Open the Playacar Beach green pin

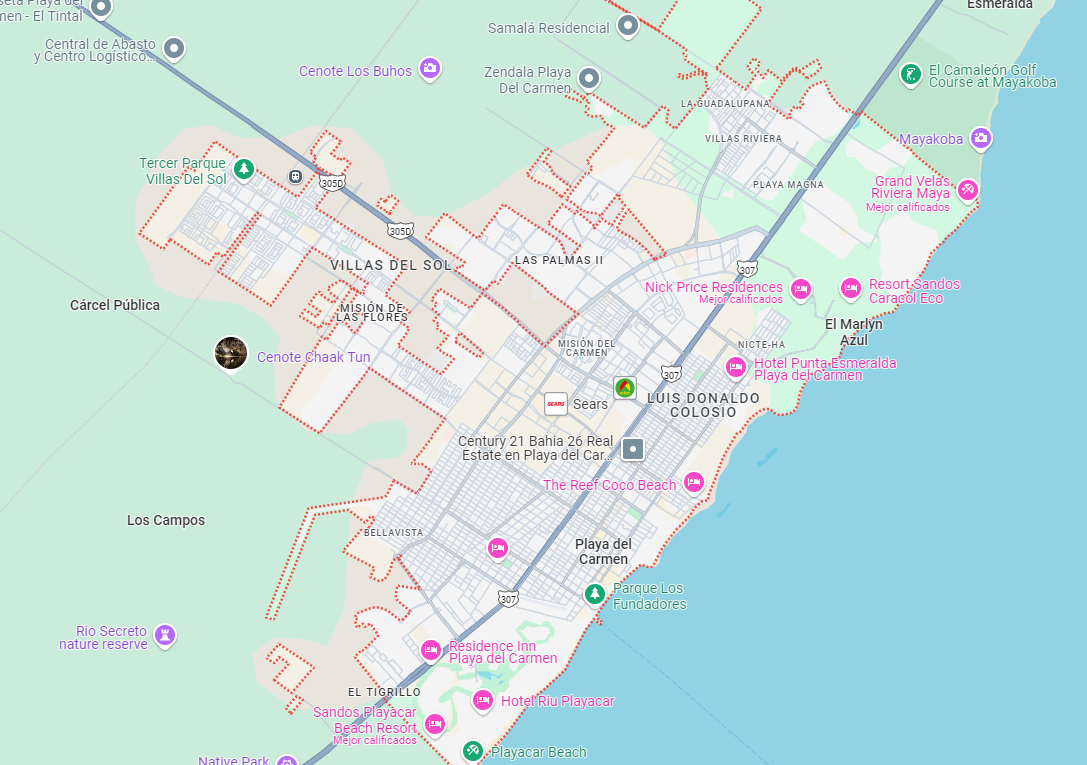(473, 750)
